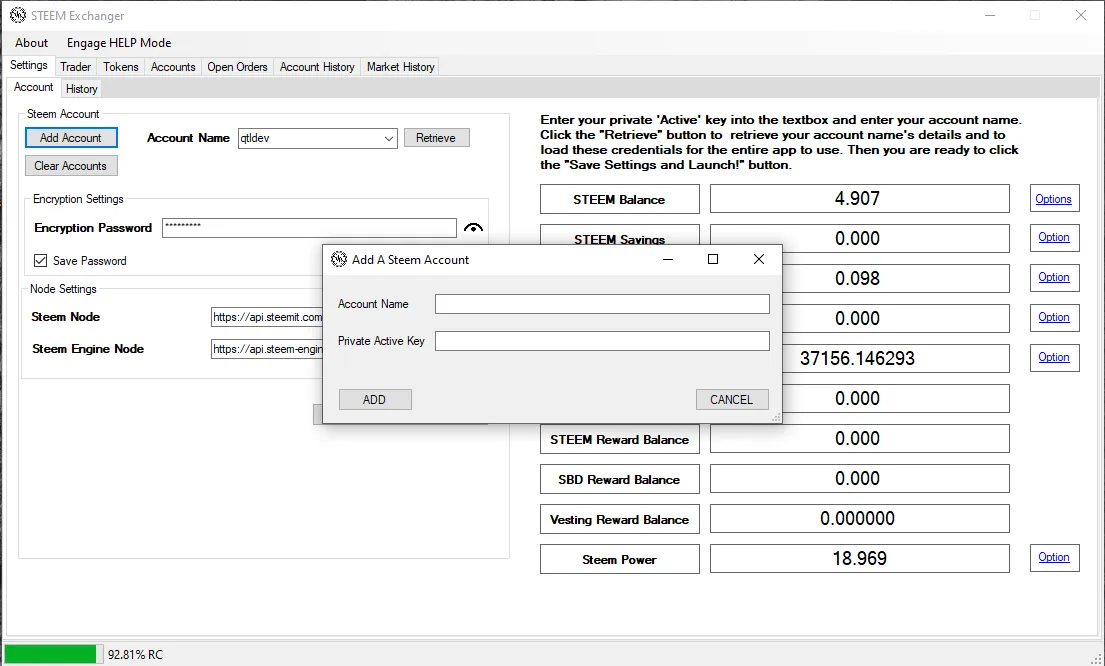Open Option link for Steem Power

pos(1054,557)
